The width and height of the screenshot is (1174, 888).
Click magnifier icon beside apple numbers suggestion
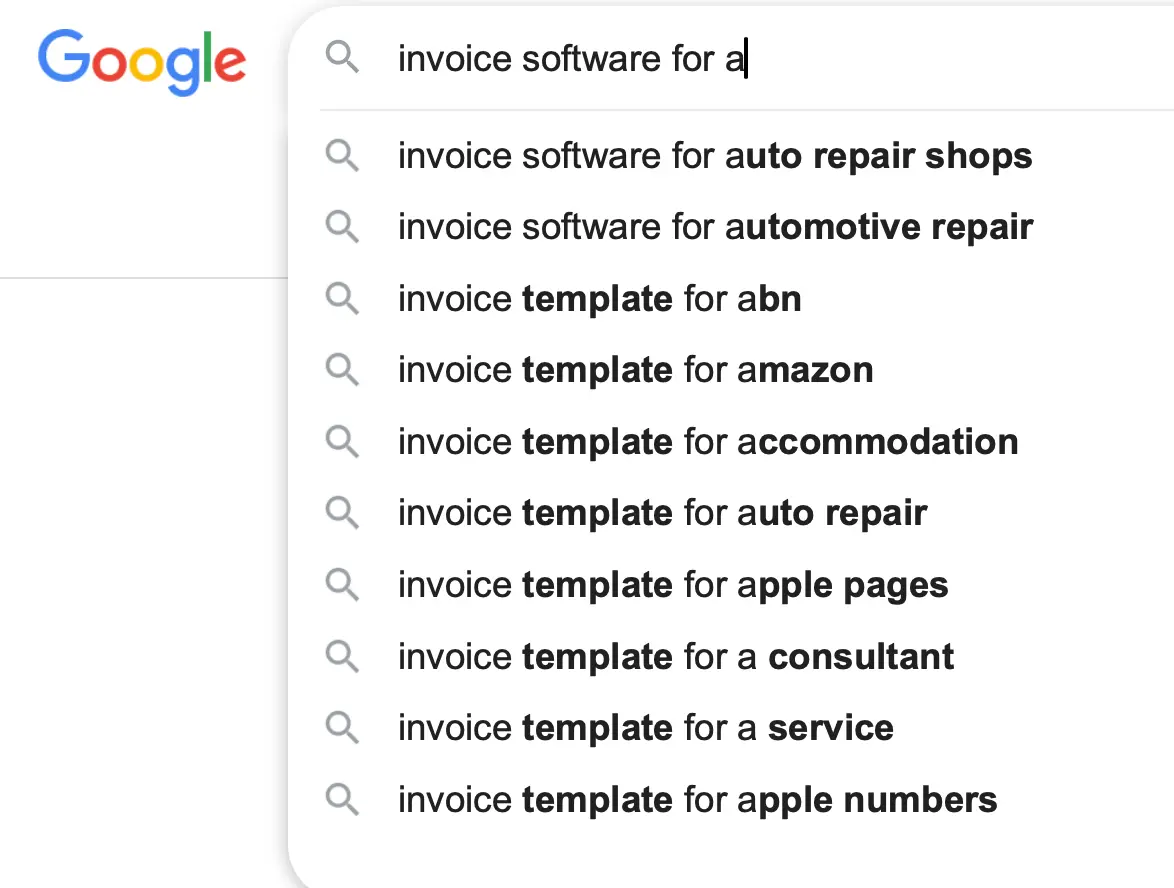pyautogui.click(x=342, y=800)
